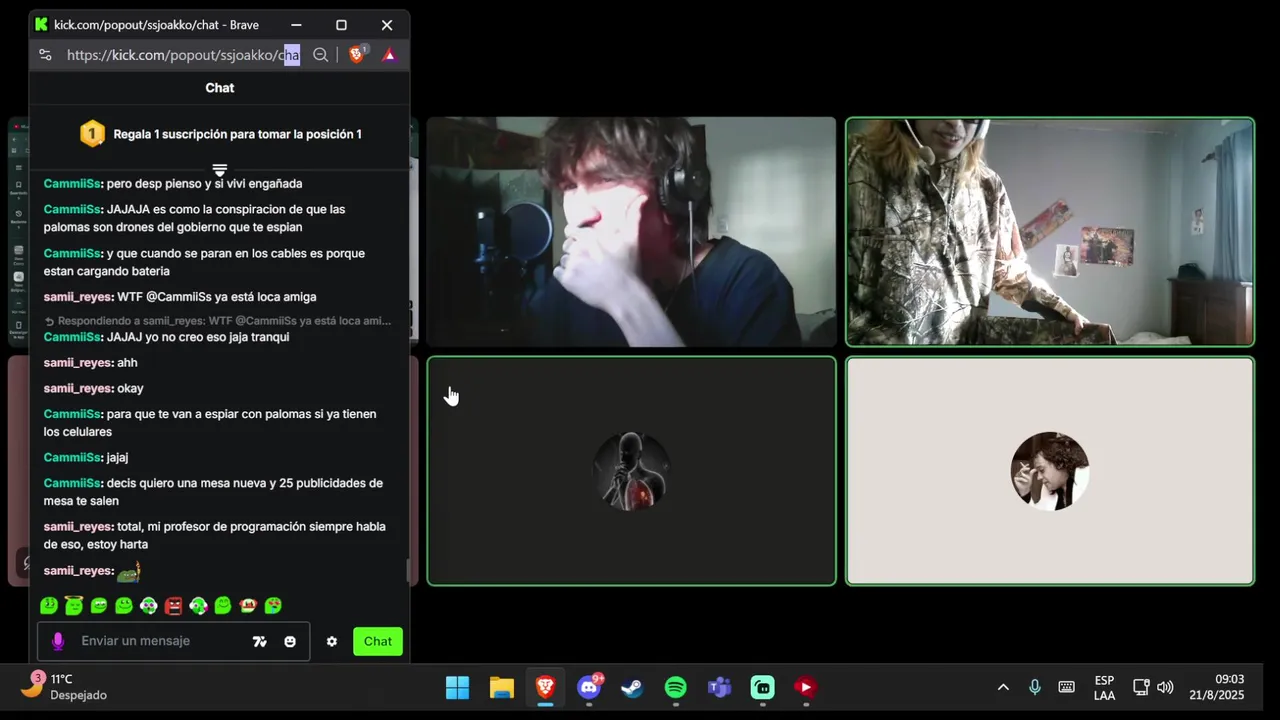The width and height of the screenshot is (1280, 720).
Task: Click CammiiSs name next to 'jajaj'
Action: coord(72,457)
